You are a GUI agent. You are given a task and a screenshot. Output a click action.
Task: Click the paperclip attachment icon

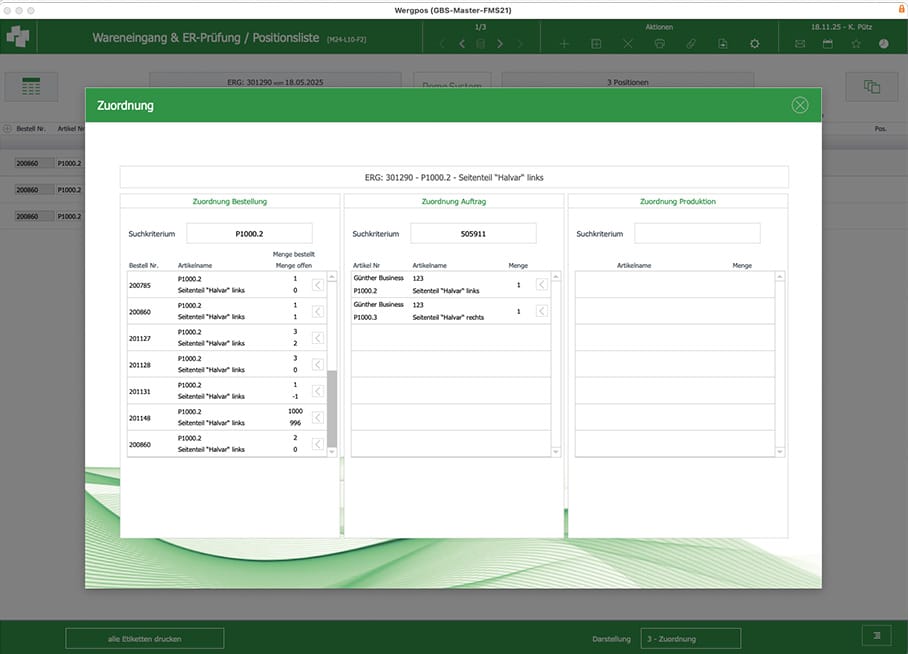point(691,44)
